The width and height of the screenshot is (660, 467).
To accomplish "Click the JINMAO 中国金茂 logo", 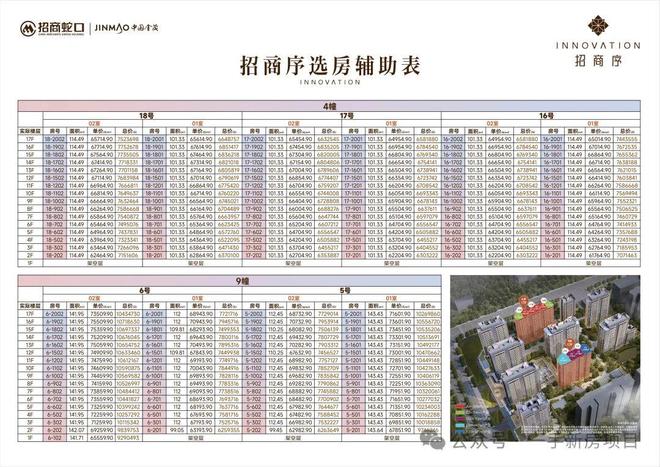I will pos(126,28).
